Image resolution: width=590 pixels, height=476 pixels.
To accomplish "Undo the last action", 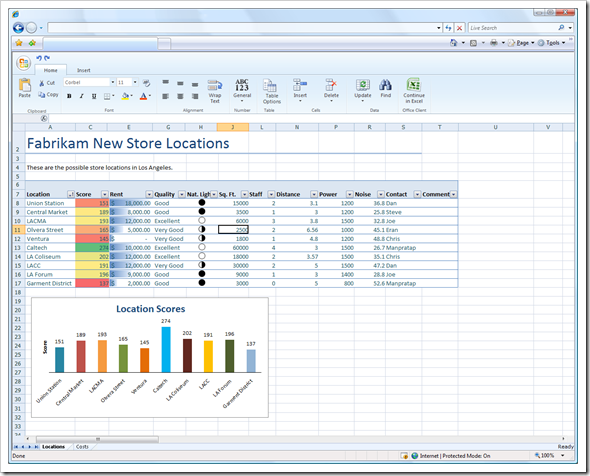I will 39,58.
